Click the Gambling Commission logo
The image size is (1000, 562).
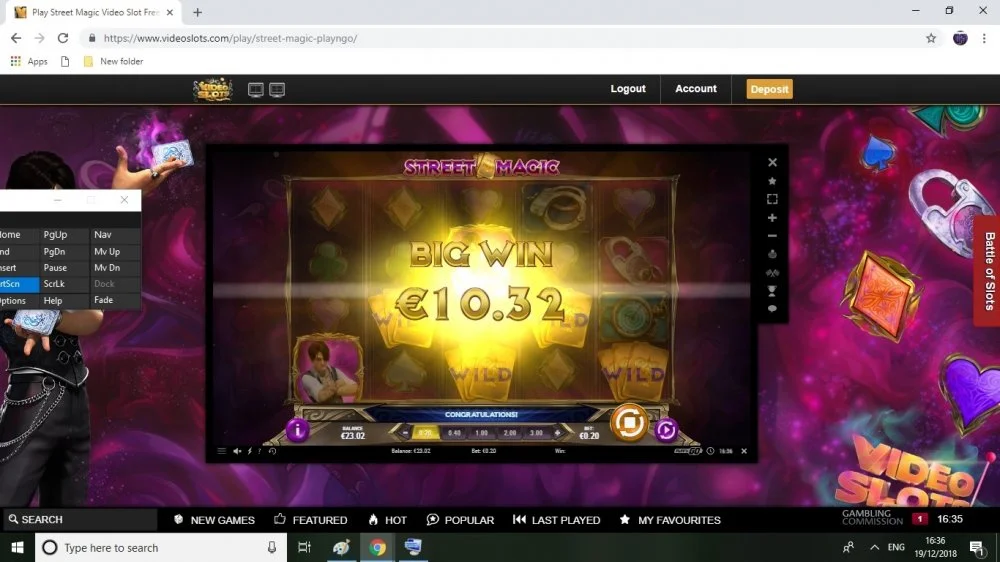point(872,517)
